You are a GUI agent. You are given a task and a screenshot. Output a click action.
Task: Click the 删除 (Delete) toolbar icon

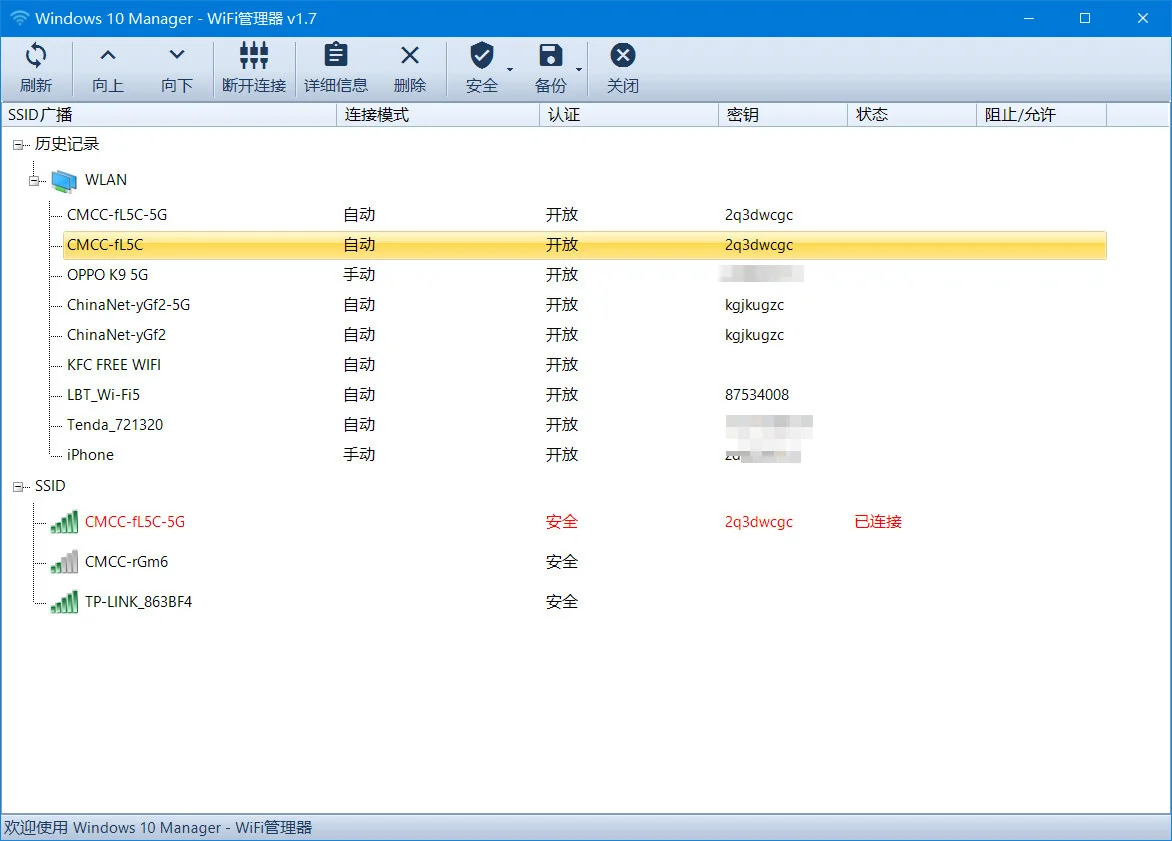(x=409, y=56)
